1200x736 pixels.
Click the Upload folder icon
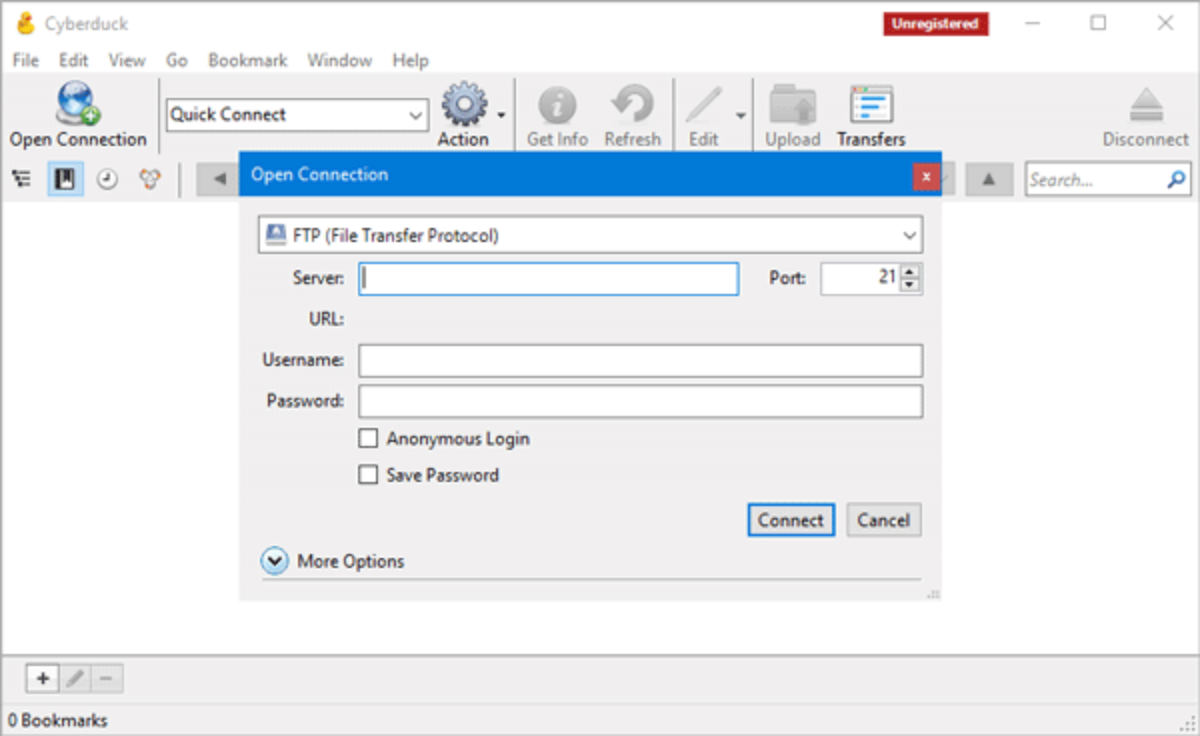[x=792, y=105]
